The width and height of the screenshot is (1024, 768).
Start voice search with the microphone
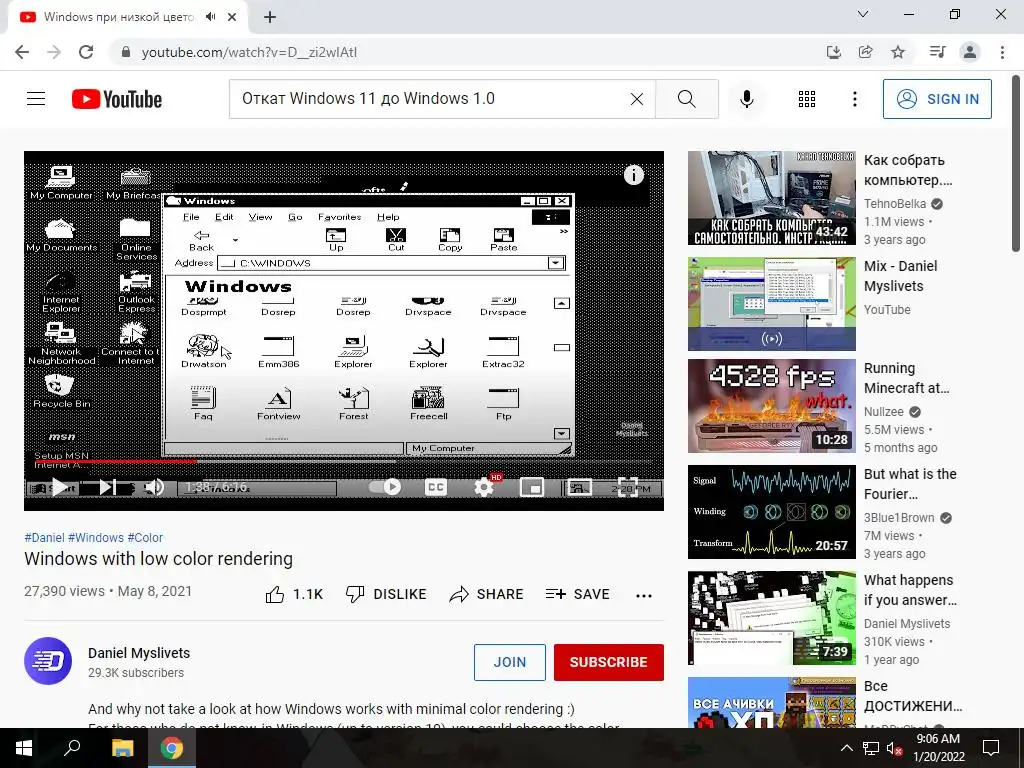point(746,99)
